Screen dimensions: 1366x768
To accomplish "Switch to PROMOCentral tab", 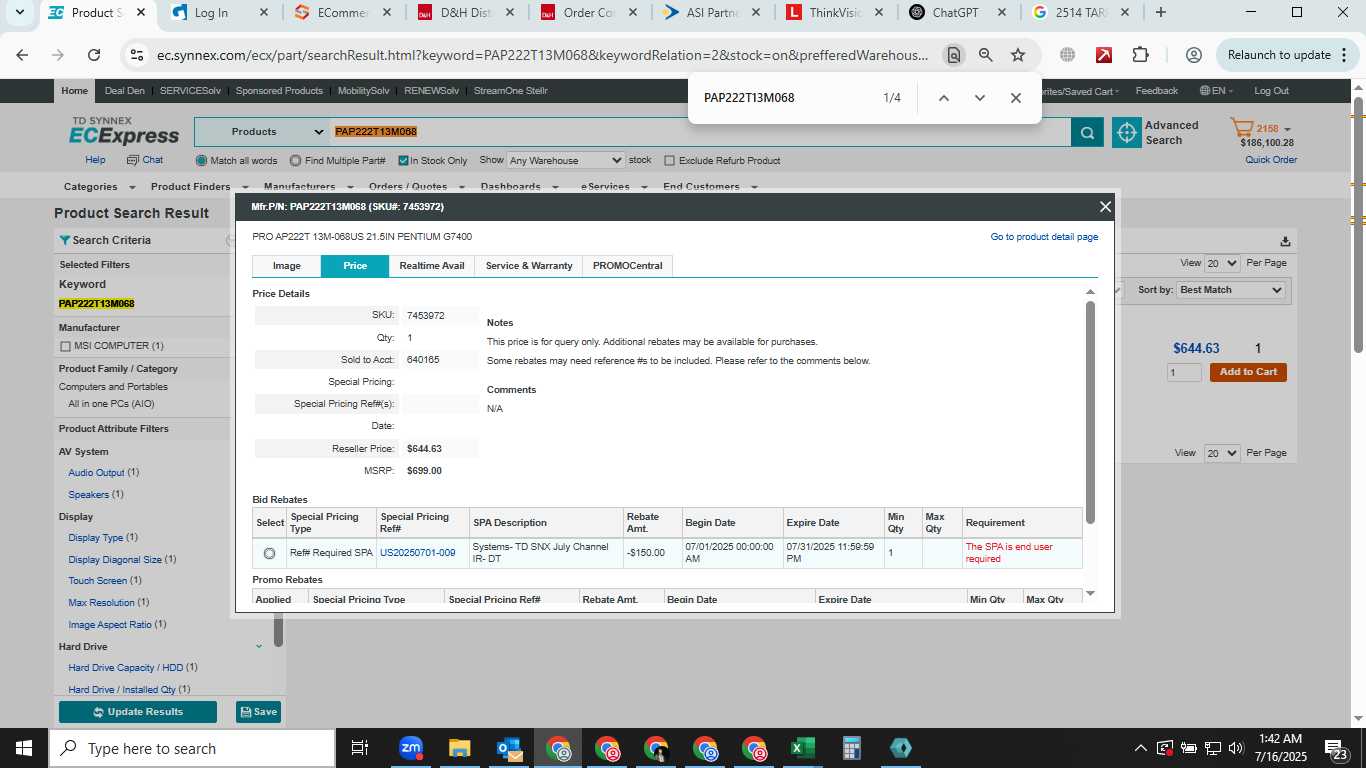I will pyautogui.click(x=628, y=266).
